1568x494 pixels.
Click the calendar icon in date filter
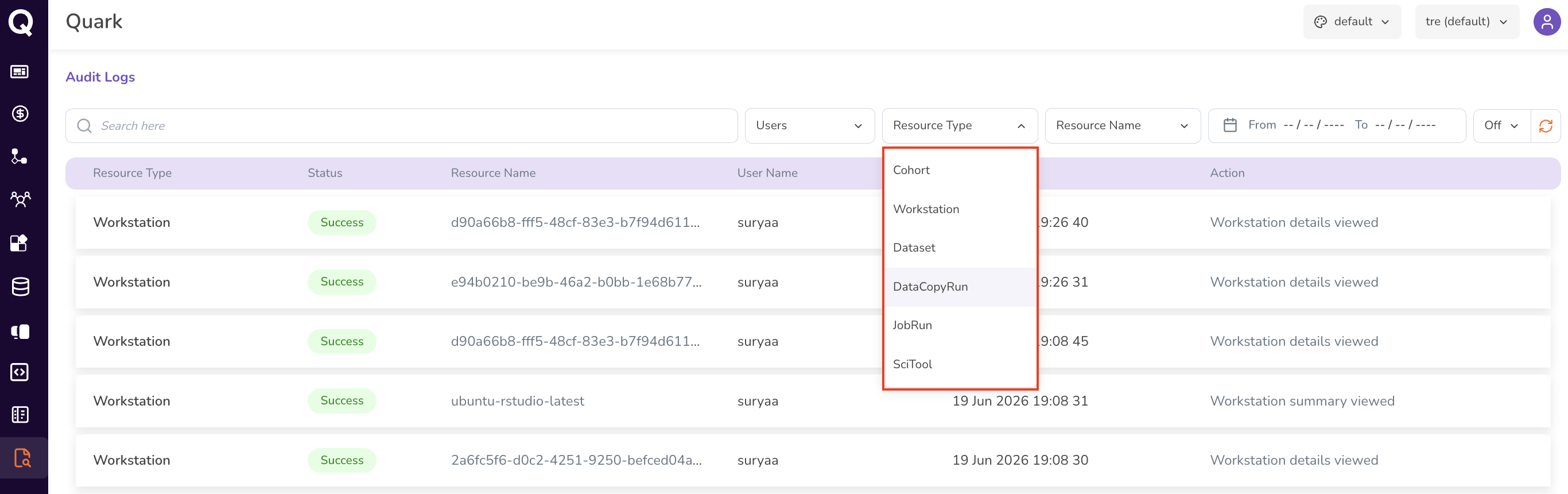pyautogui.click(x=1229, y=125)
